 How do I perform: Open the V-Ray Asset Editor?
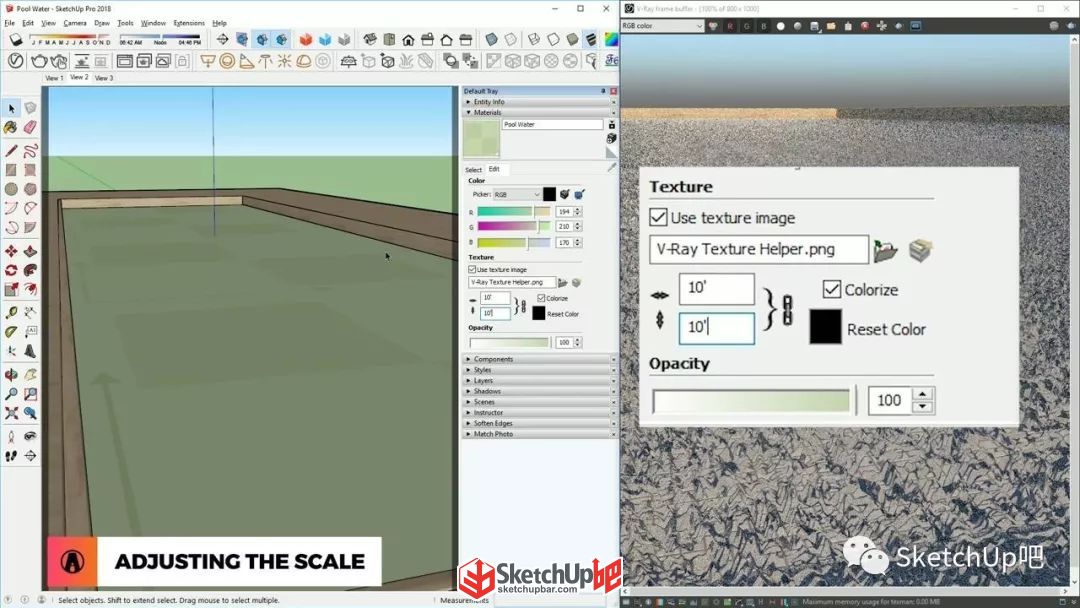pos(15,61)
